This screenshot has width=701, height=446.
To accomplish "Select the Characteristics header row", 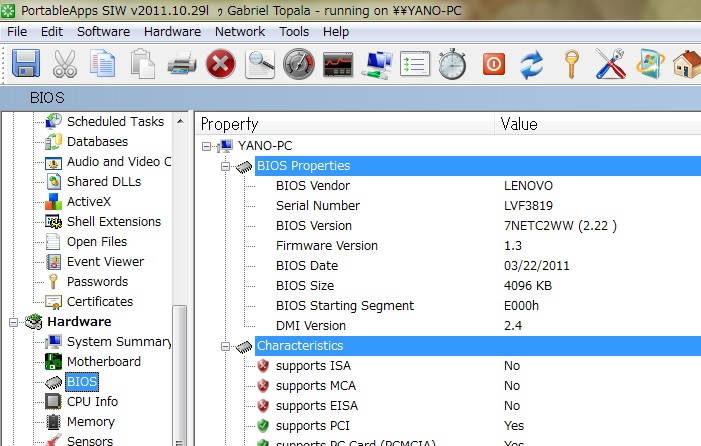I will (x=478, y=346).
